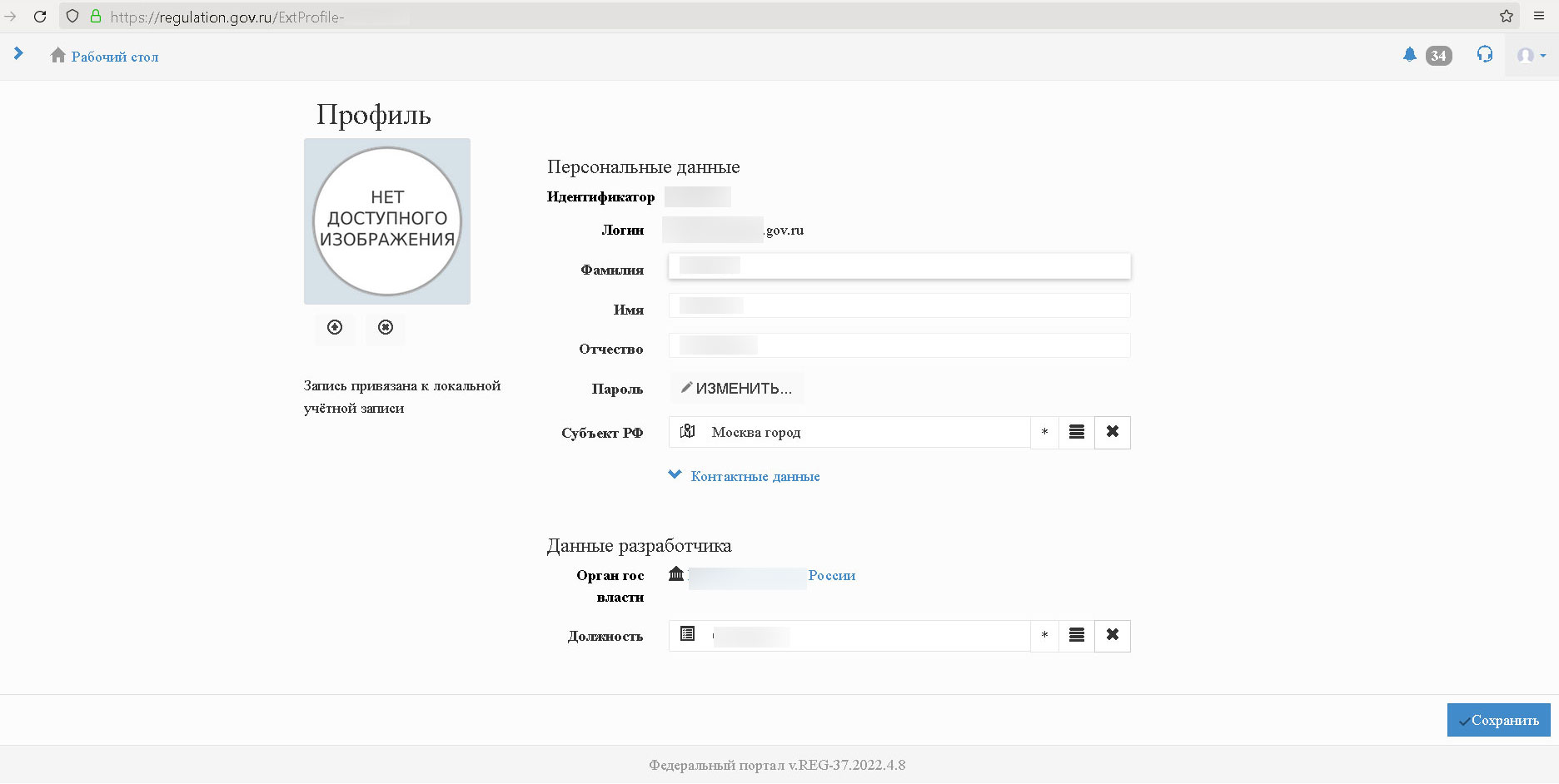Open the Орган гос власти link
Image resolution: width=1559 pixels, height=784 pixels.
[772, 576]
